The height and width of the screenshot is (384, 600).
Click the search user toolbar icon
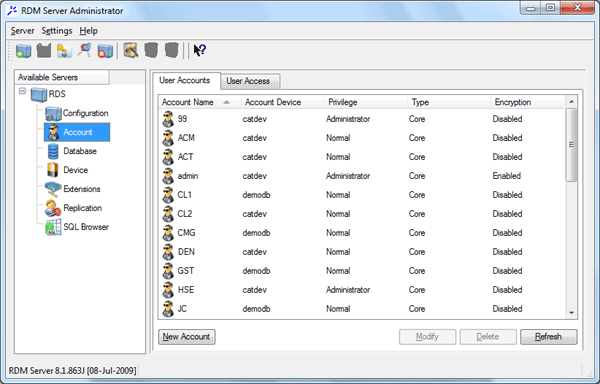click(84, 50)
